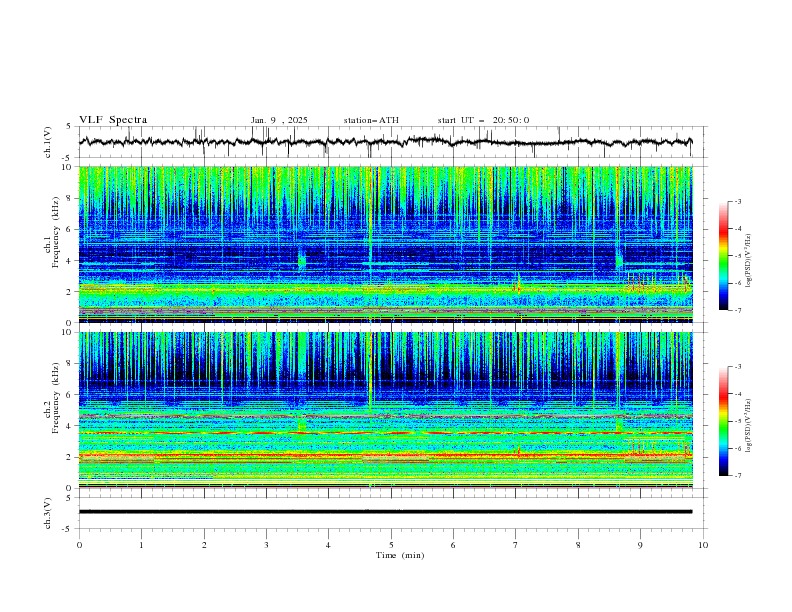This screenshot has width=792, height=612.
Task: Click time tick label "3" on bottom axis
Action: (x=266, y=545)
